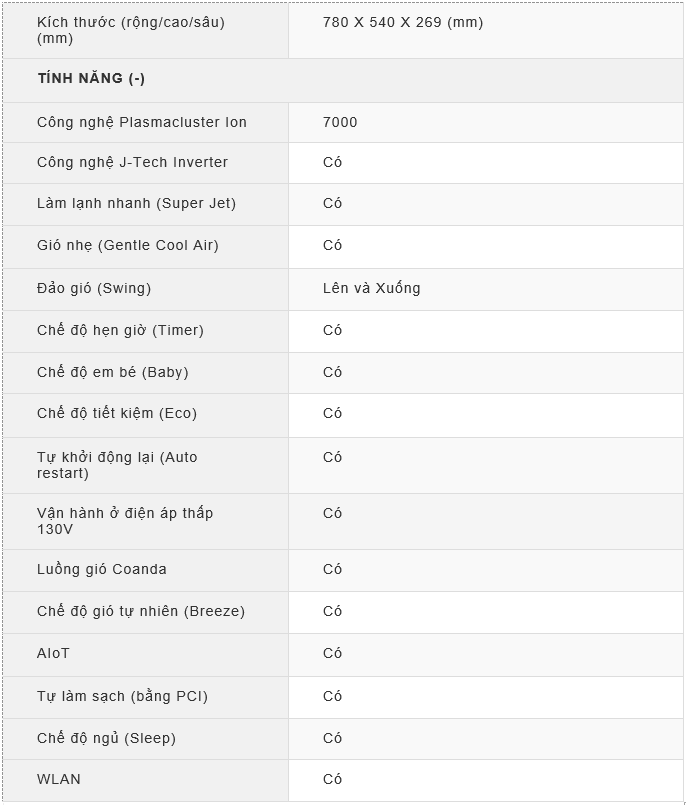Click the Làm lạnh nhanh (Super Jet) label
Viewport: 686px width, 805px height.
point(137,203)
